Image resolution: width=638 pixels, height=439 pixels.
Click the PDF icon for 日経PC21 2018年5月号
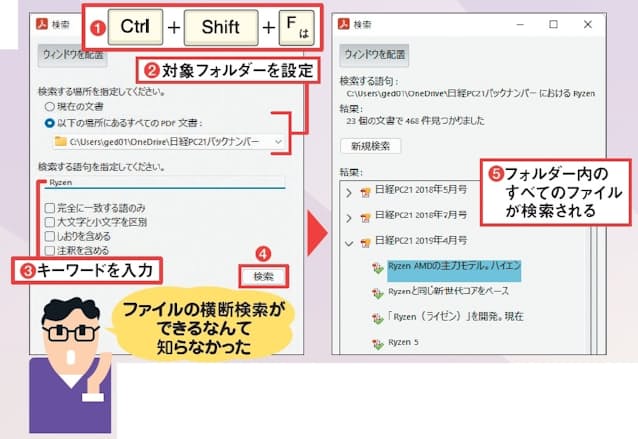365,192
